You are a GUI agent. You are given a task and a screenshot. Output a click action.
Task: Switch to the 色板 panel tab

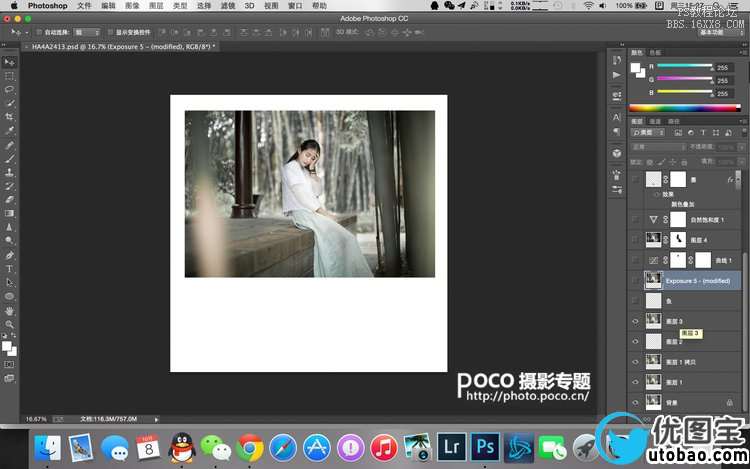(656, 52)
